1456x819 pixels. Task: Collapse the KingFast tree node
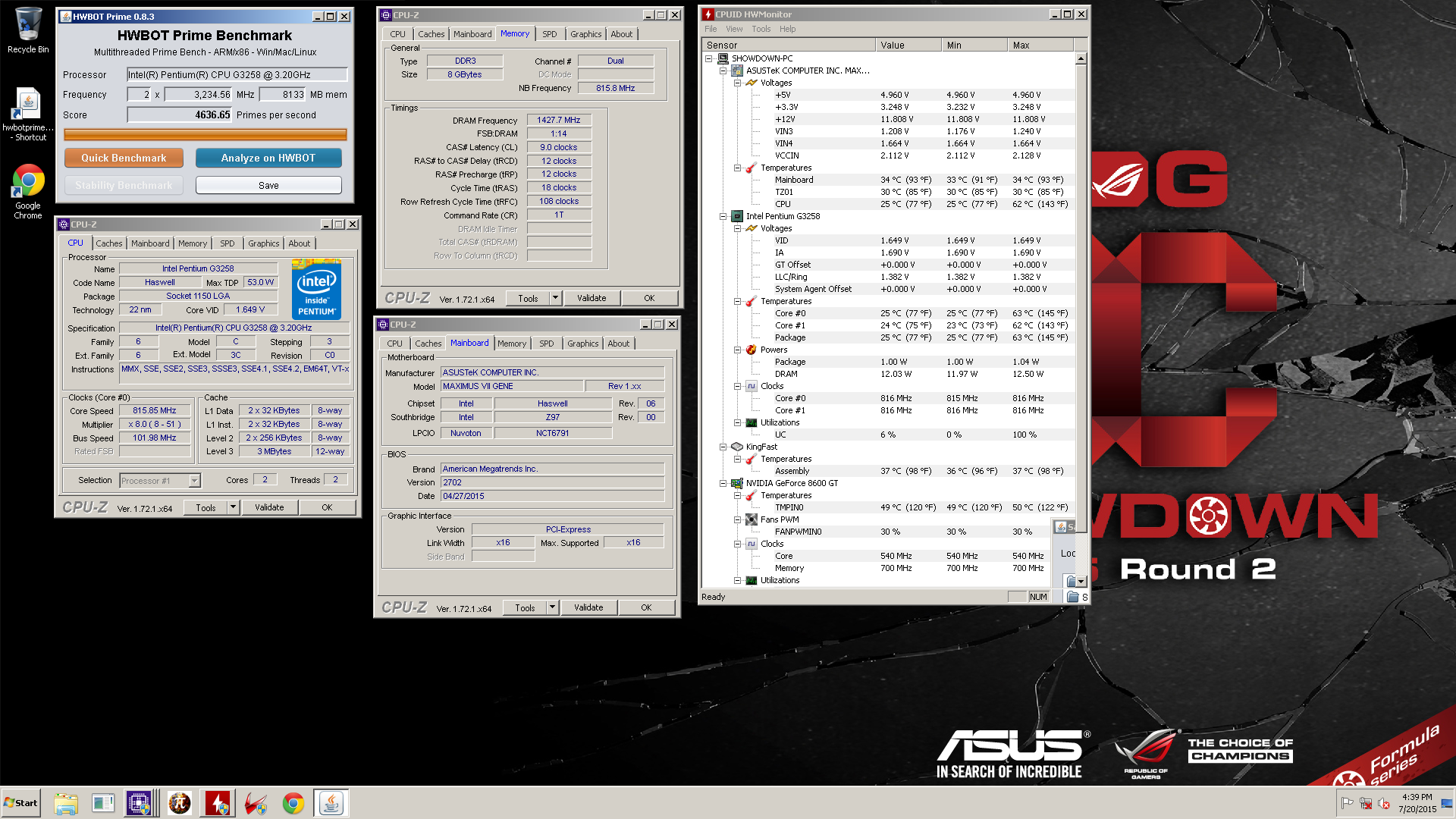click(723, 447)
